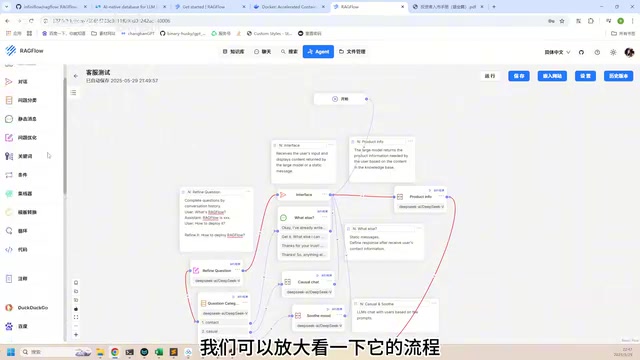The image size is (640, 360).
Task: Open a new browser tab
Action: [494, 7]
